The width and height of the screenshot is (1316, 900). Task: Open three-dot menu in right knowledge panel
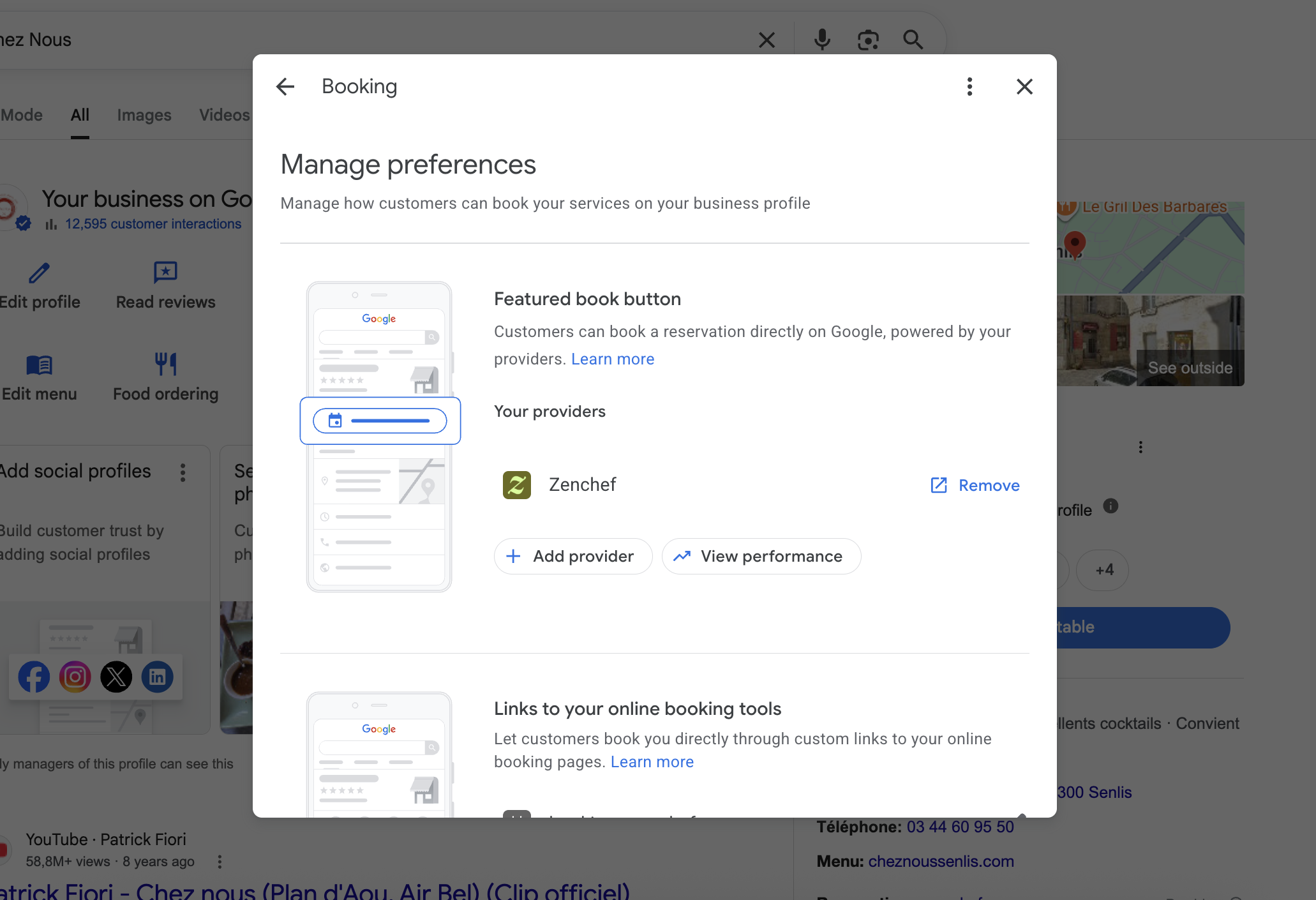1140,447
